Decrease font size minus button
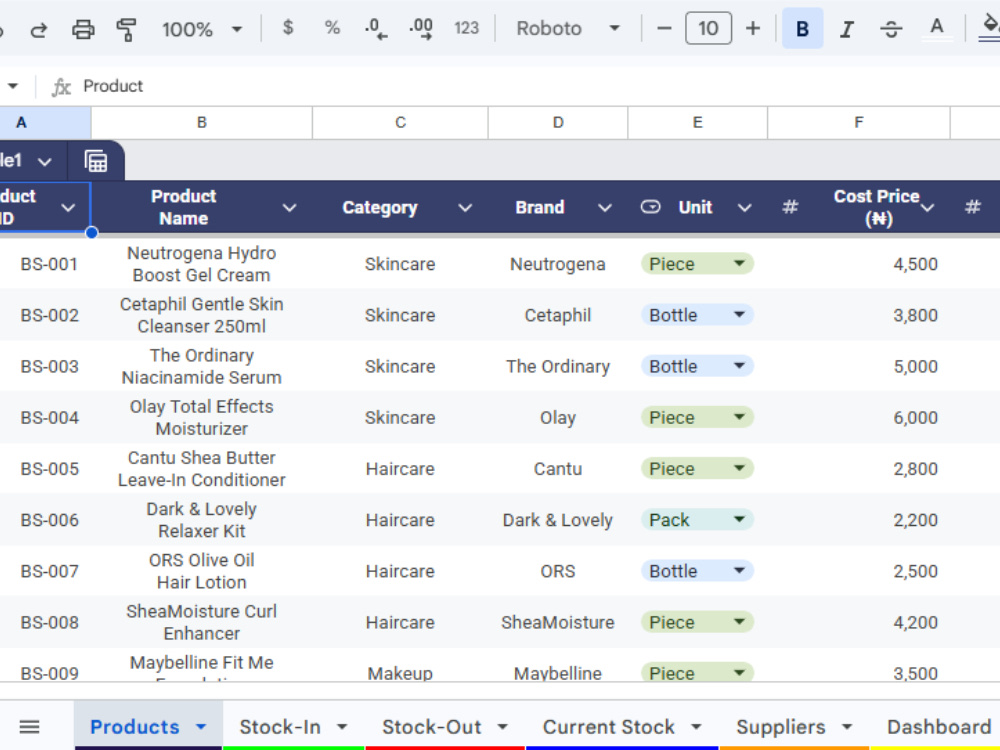The image size is (1000, 750). [664, 29]
